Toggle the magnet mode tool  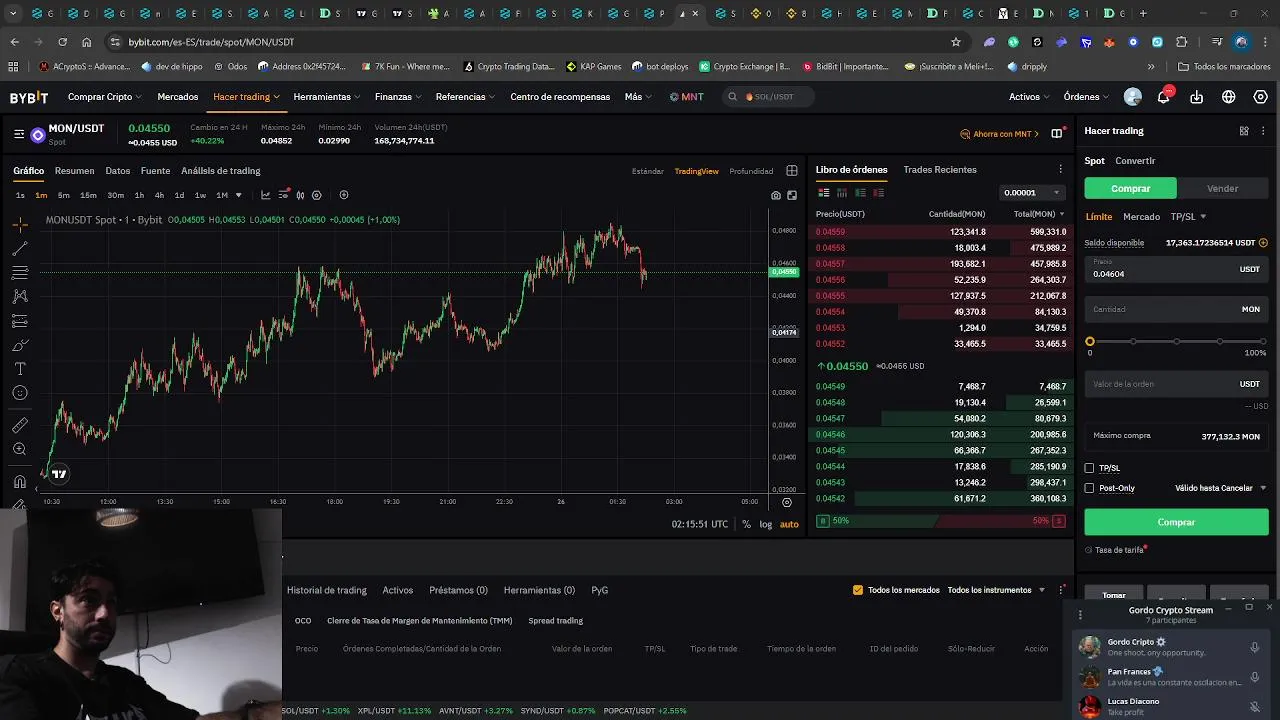point(20,482)
